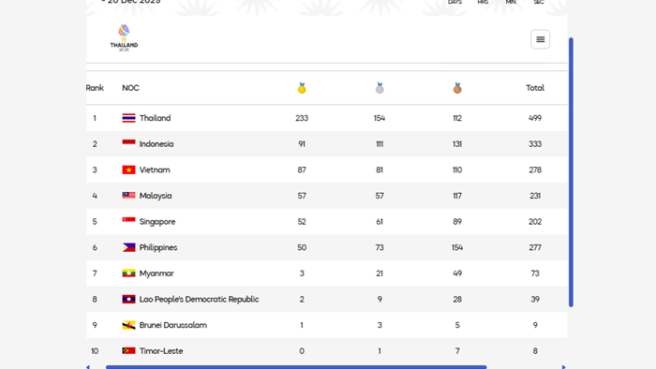Viewport: 656px width, 369px height.
Task: Select Brunei Darussalam country name
Action: tap(173, 325)
